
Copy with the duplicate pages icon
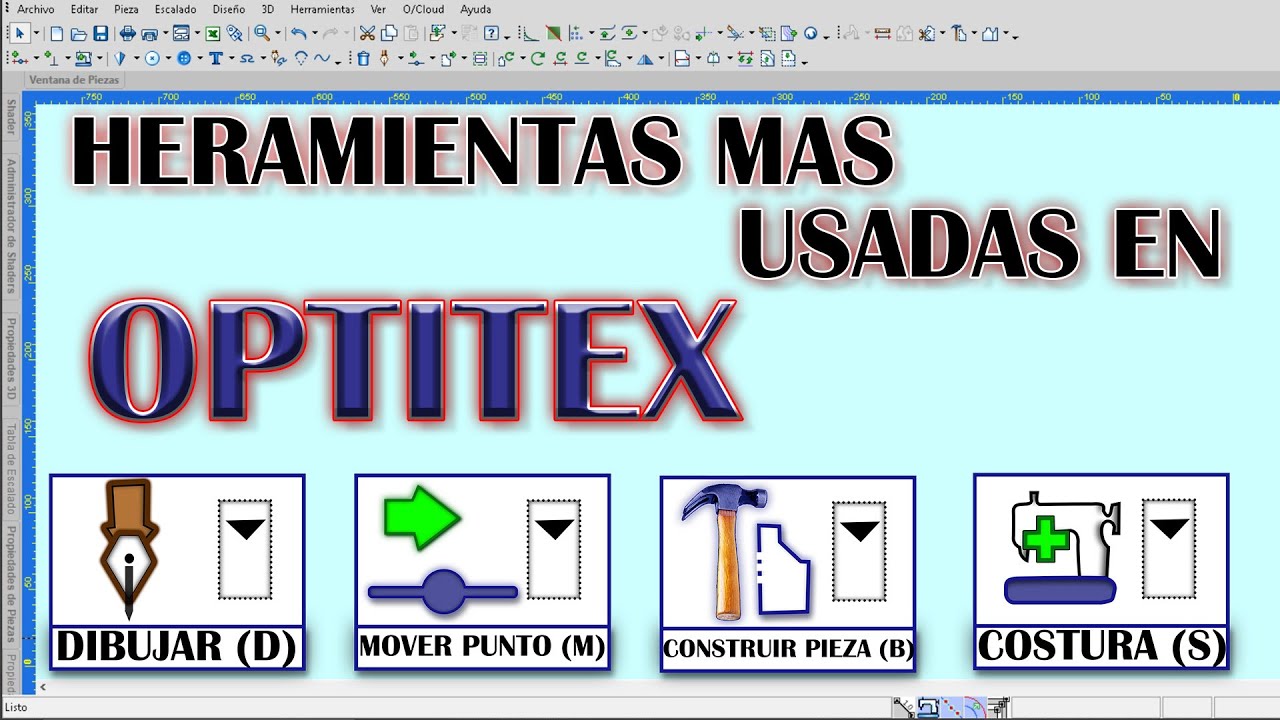pyautogui.click(x=389, y=33)
